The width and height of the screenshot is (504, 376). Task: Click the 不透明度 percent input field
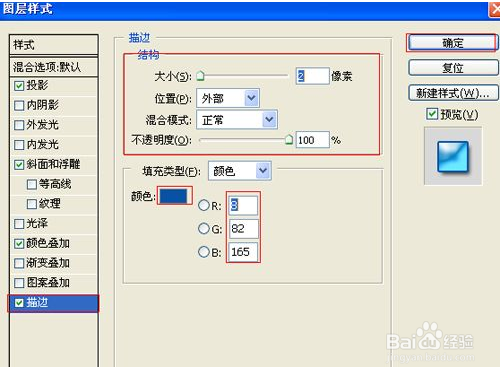point(312,140)
